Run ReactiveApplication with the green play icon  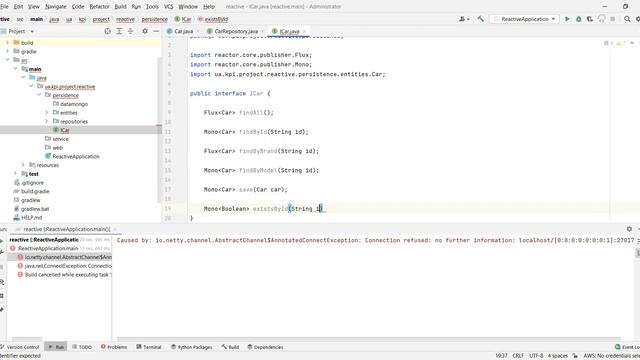567,19
